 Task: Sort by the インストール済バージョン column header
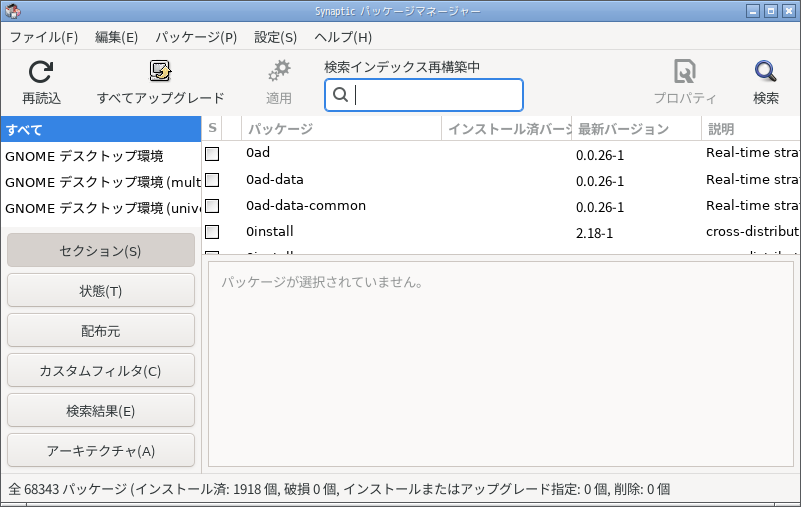pos(507,128)
